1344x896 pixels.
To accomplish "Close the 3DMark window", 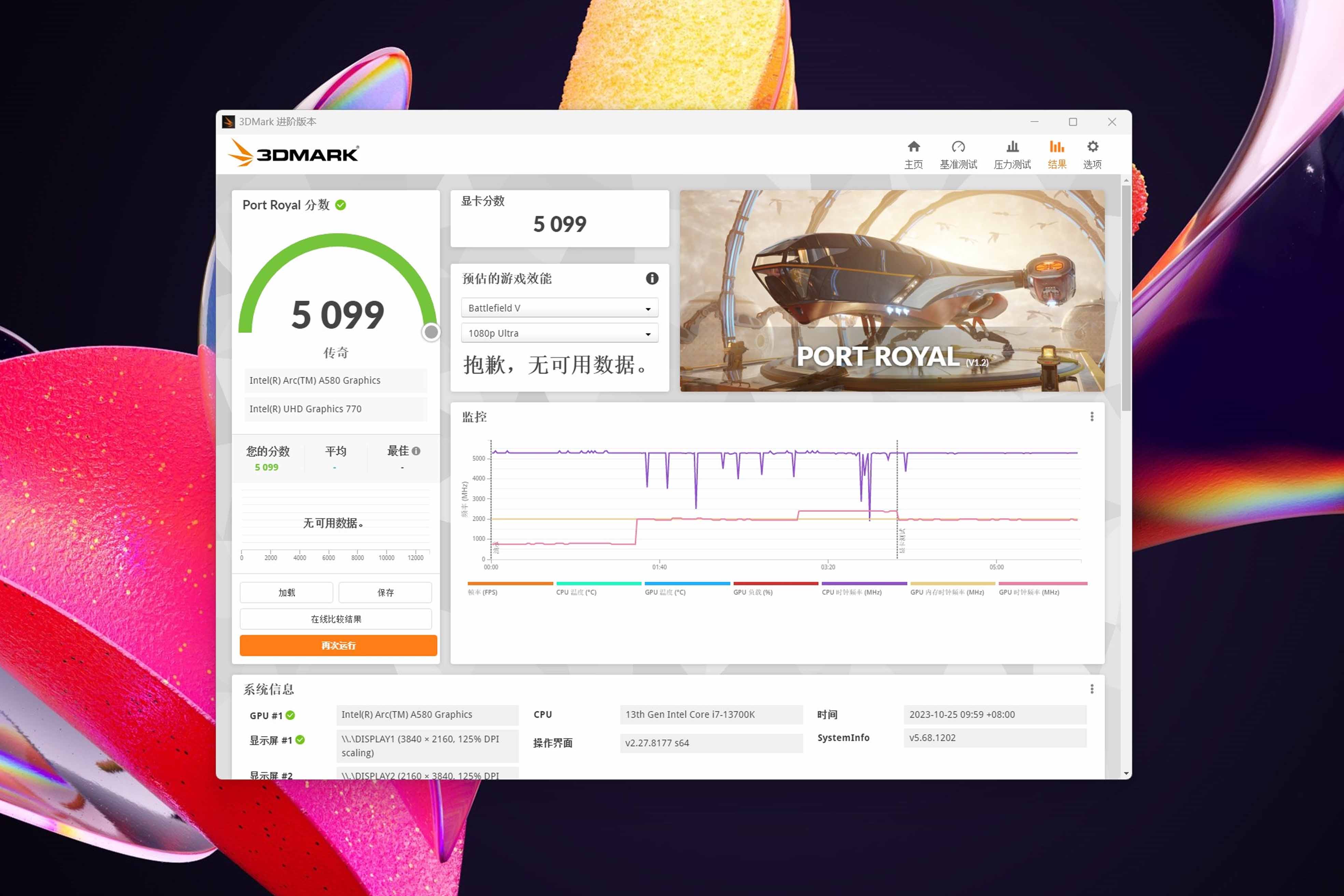I will click(1111, 122).
